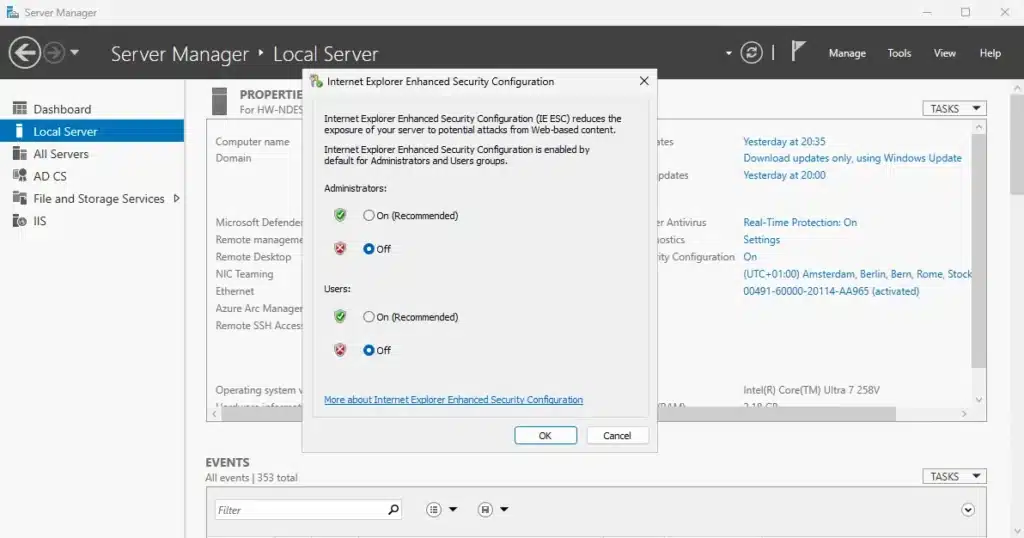Select Off option for Administrators
This screenshot has height=538, width=1024.
pos(369,249)
